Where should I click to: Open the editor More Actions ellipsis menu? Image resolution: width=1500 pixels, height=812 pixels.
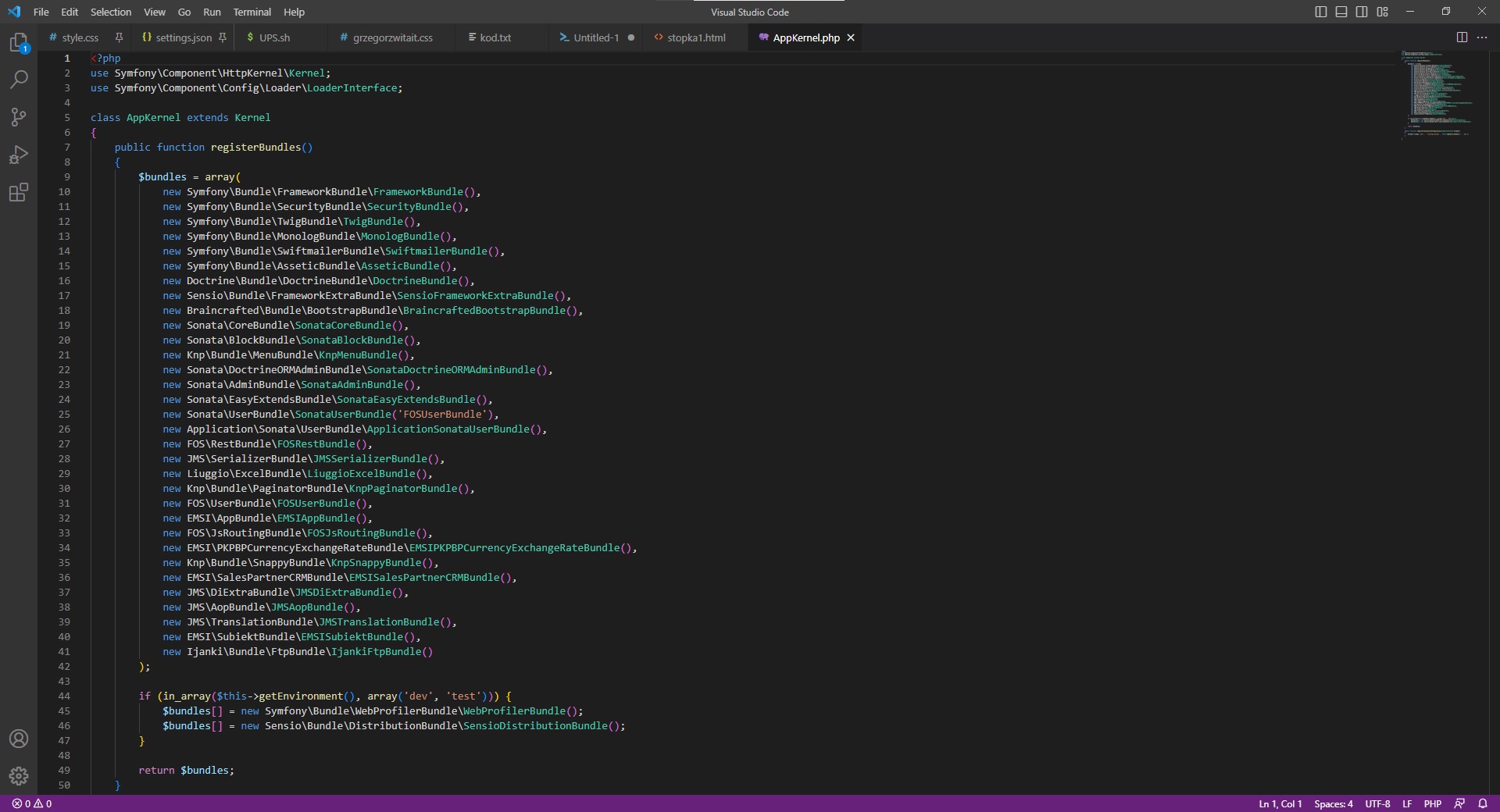[x=1482, y=37]
